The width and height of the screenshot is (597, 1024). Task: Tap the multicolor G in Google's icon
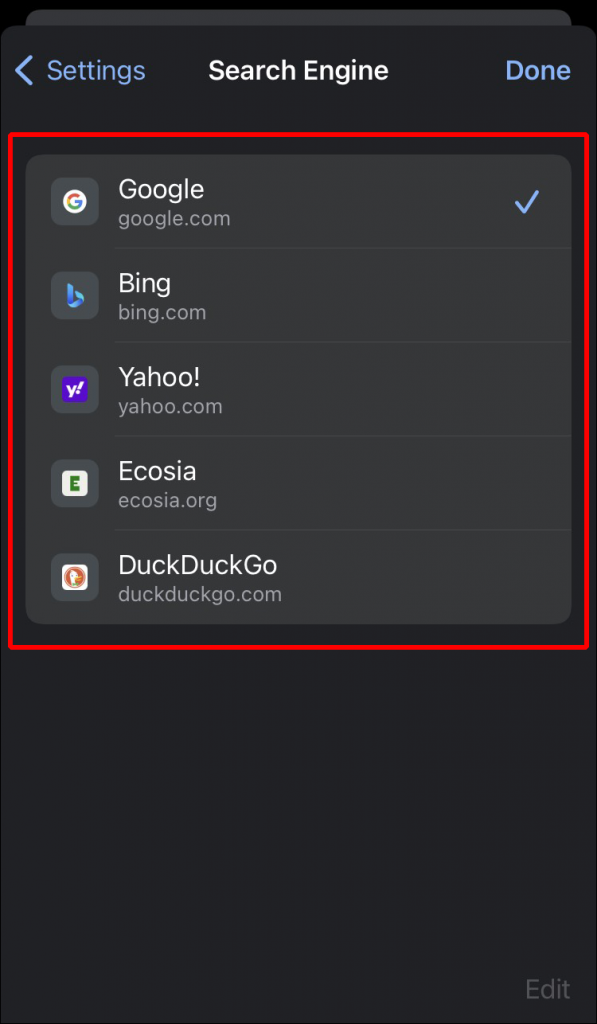75,201
